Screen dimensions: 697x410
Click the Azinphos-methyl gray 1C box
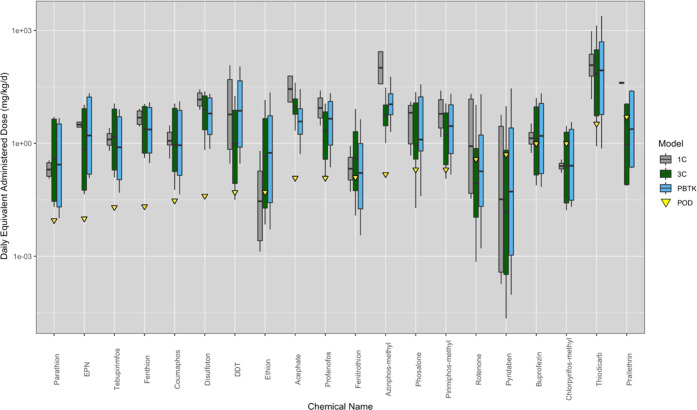click(x=381, y=68)
